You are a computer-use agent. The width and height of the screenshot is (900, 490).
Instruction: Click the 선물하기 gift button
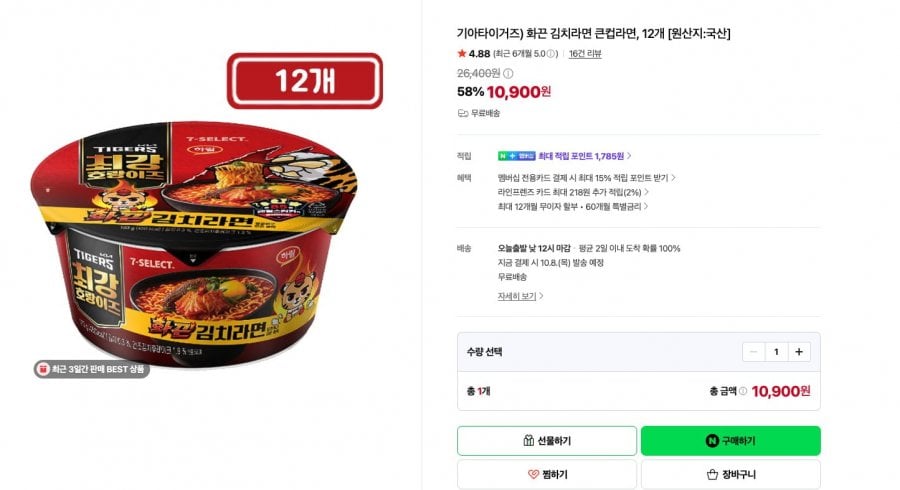547,441
